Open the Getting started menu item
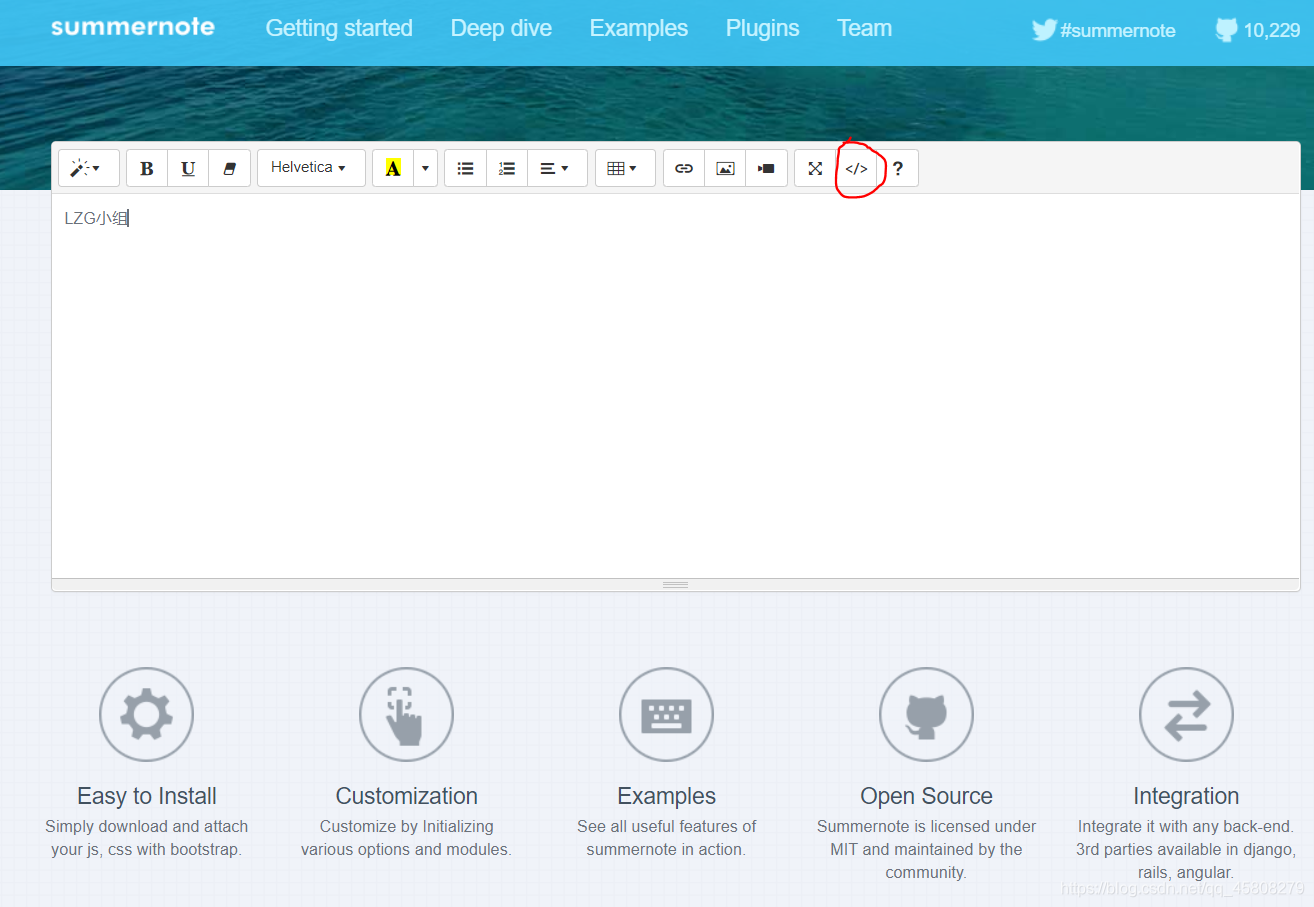This screenshot has height=907, width=1314. (339, 28)
